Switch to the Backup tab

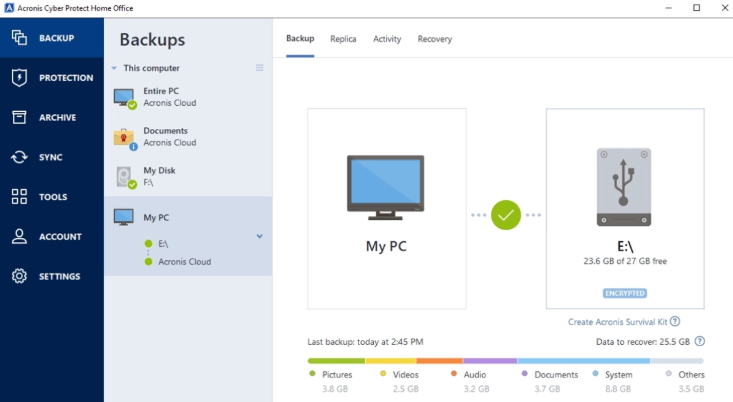(300, 38)
